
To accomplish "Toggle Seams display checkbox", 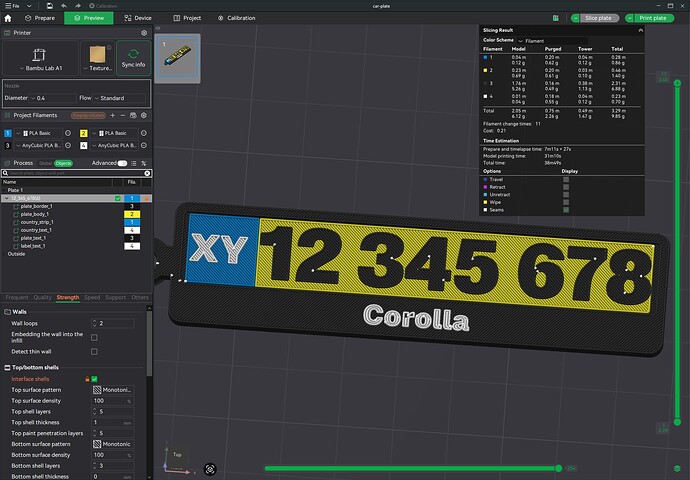I will pos(566,210).
